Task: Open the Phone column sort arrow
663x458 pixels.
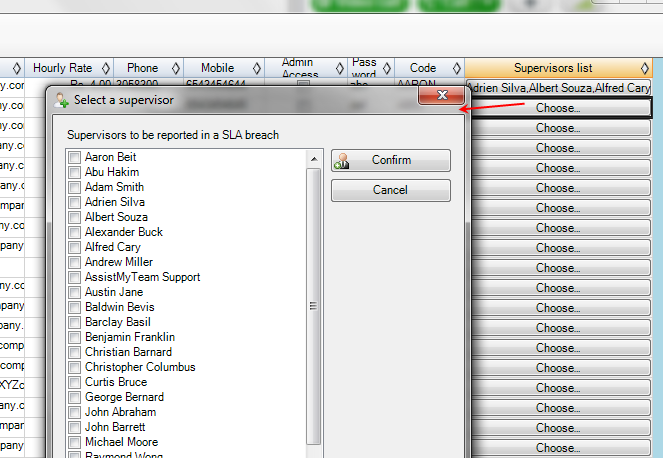Action: tap(176, 68)
